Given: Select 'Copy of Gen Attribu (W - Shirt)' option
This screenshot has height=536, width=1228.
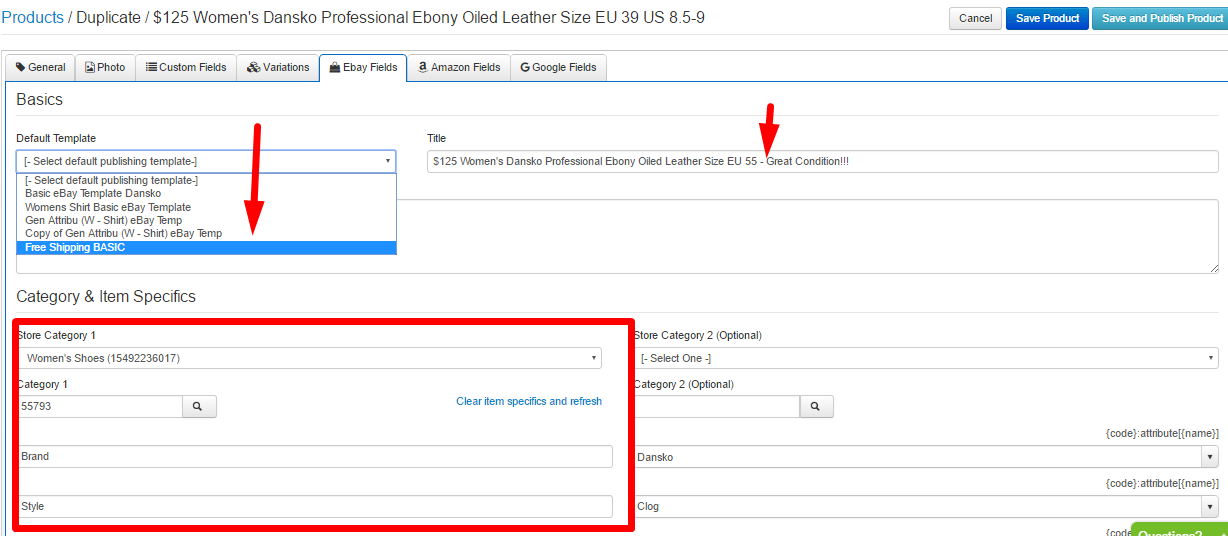Looking at the screenshot, I should (x=206, y=233).
